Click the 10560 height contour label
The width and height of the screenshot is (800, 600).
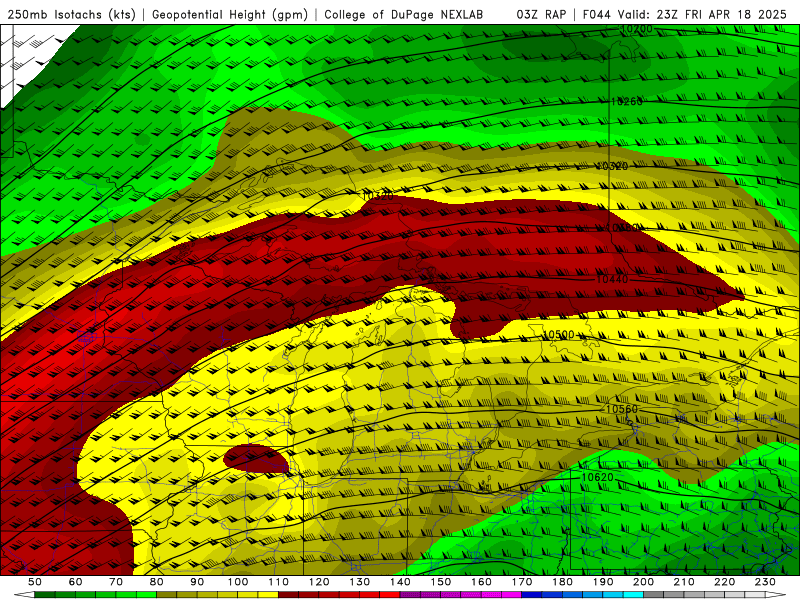click(x=622, y=409)
